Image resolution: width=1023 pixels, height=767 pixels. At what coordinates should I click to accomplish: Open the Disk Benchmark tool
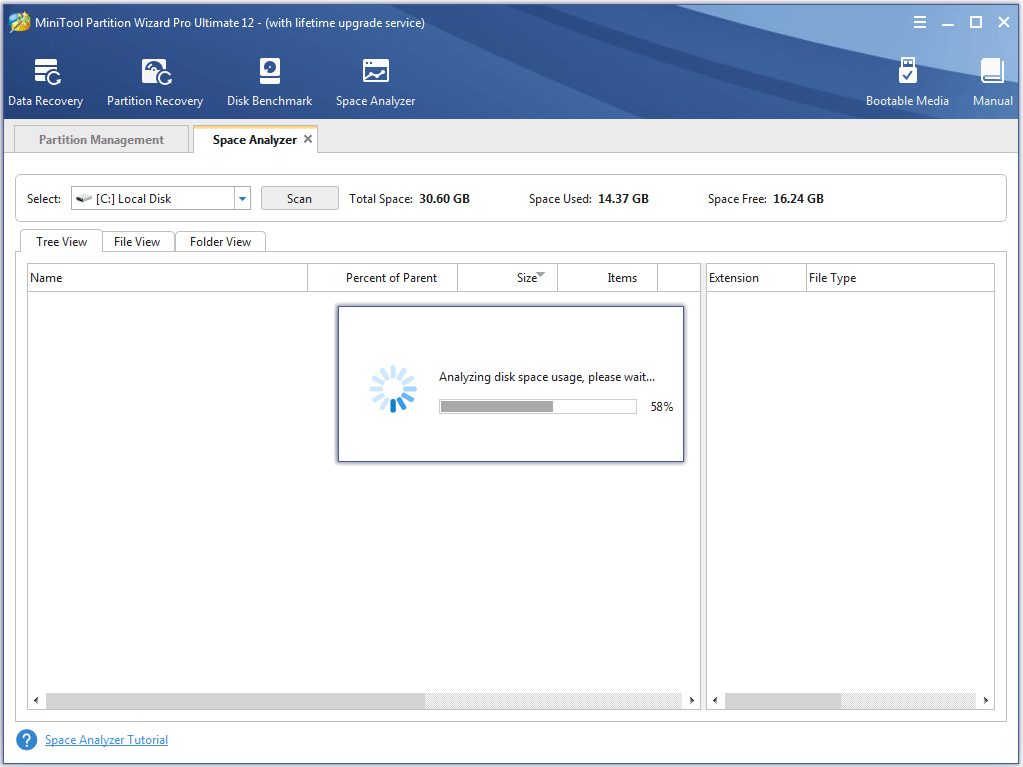[x=269, y=82]
